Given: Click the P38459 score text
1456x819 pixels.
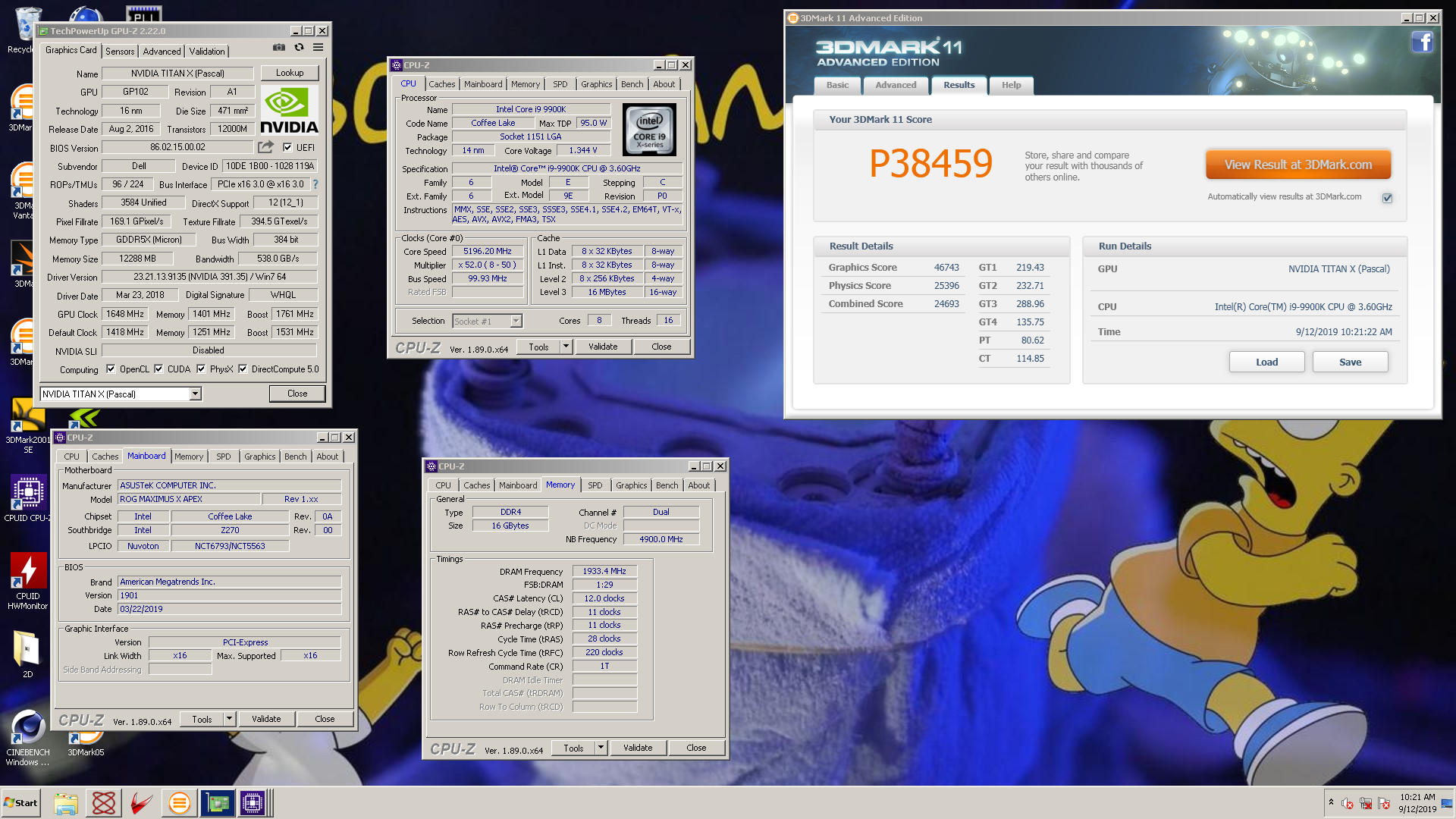Looking at the screenshot, I should (x=930, y=163).
